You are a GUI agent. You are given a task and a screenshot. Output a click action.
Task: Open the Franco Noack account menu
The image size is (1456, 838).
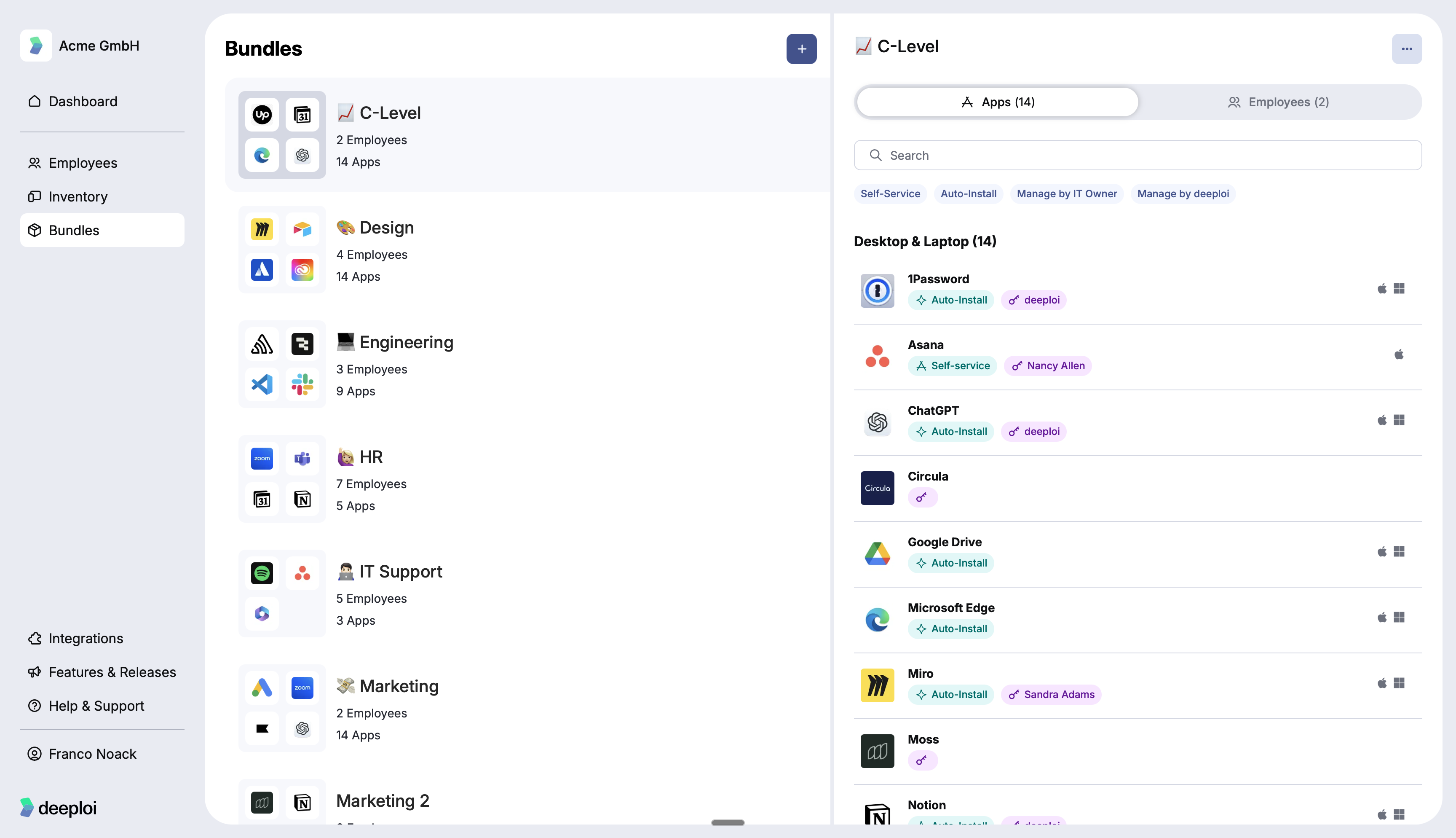coord(92,754)
